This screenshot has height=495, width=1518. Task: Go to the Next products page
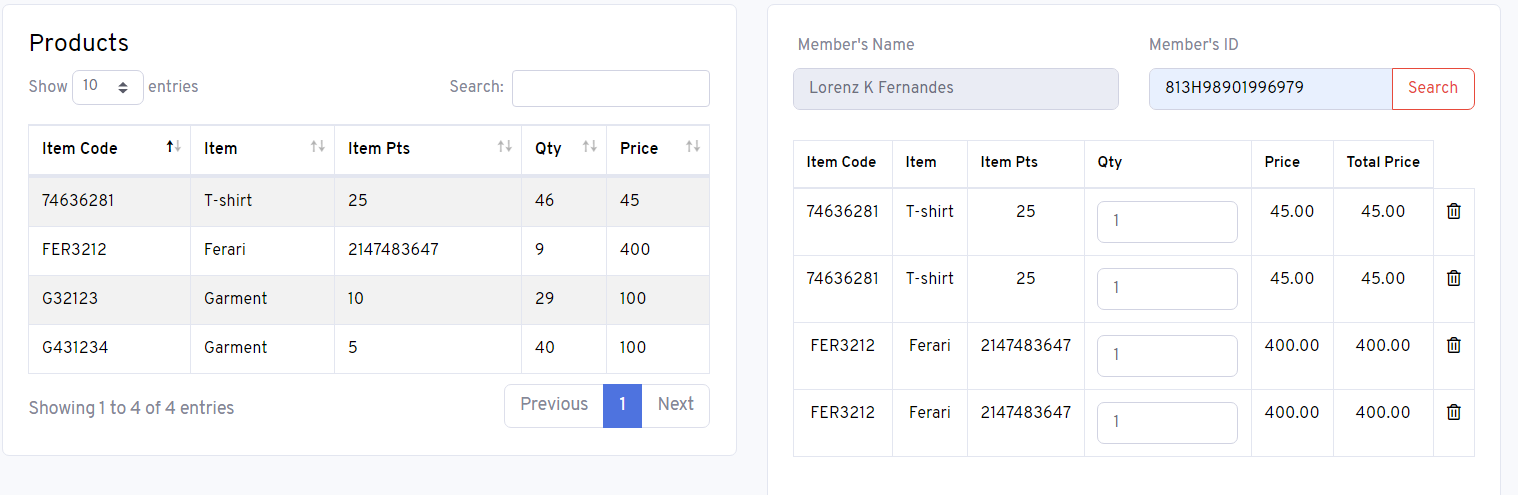(x=675, y=405)
